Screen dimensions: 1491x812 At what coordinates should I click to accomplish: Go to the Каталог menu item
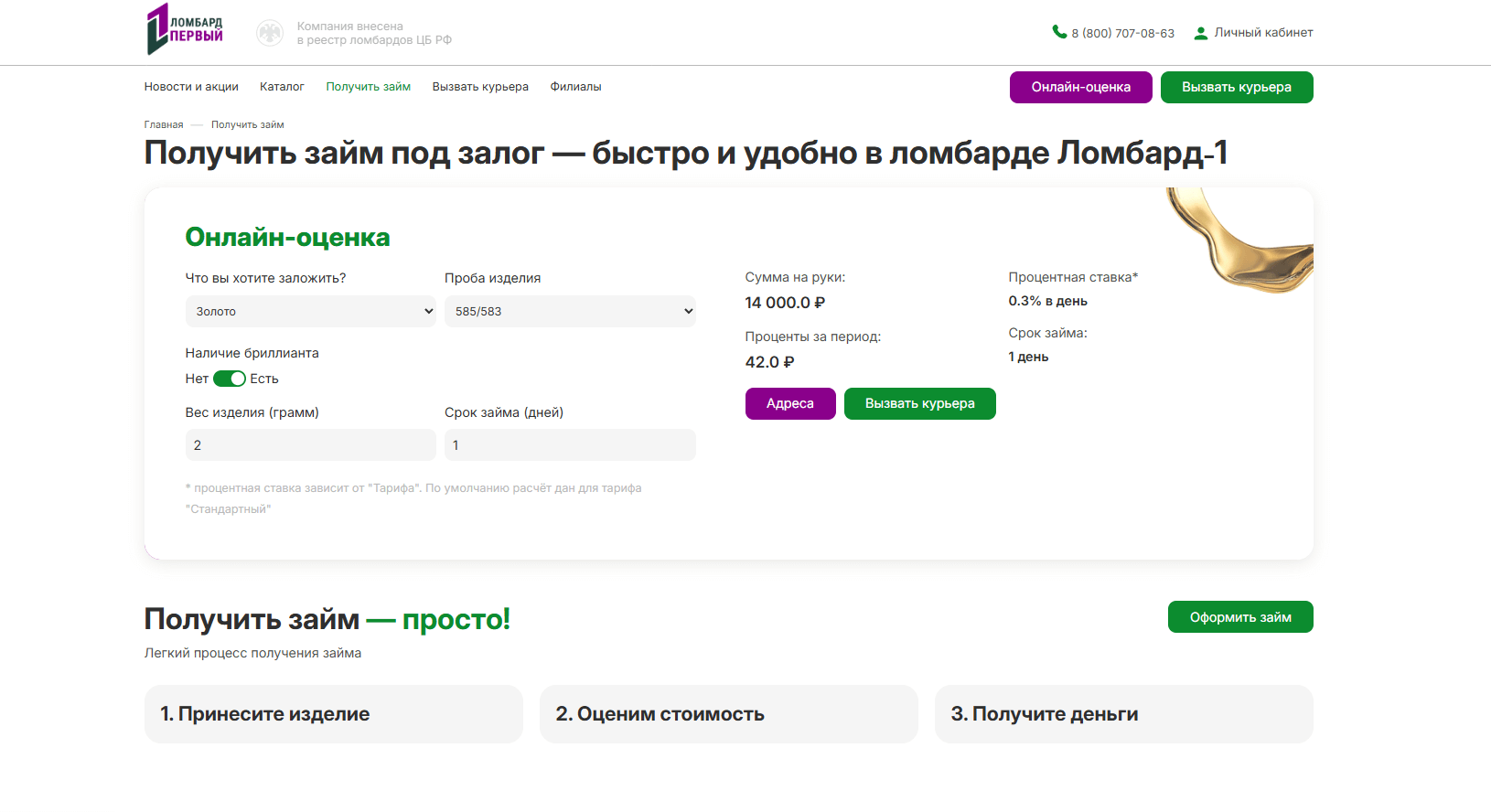pyautogui.click(x=282, y=87)
